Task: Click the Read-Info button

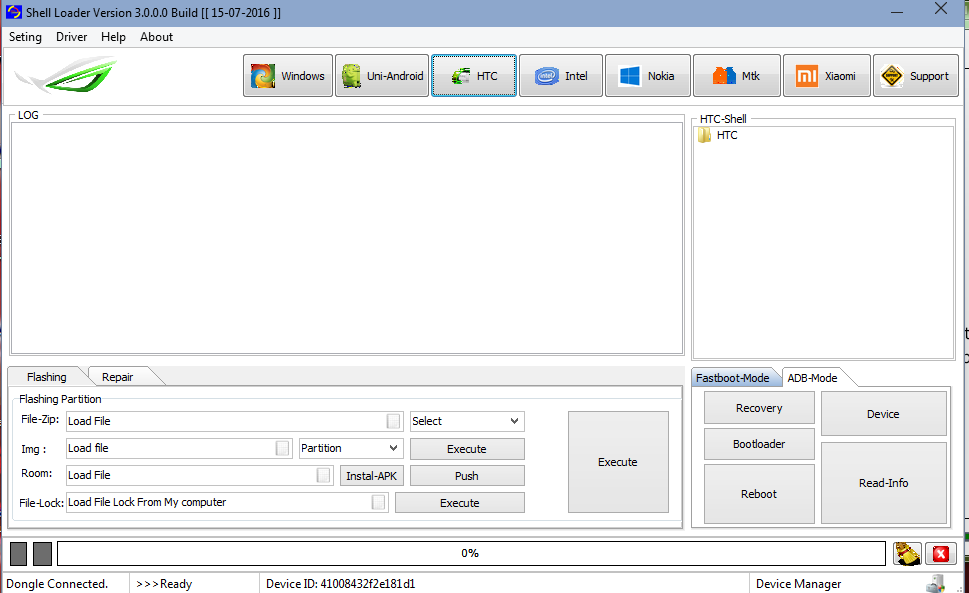Action: coord(883,483)
